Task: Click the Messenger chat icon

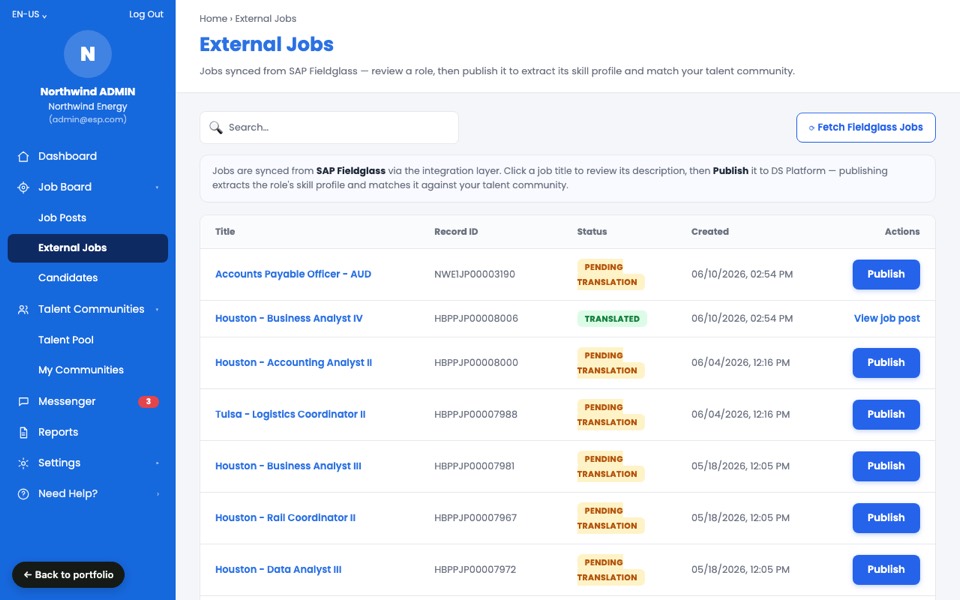Action: click(23, 402)
